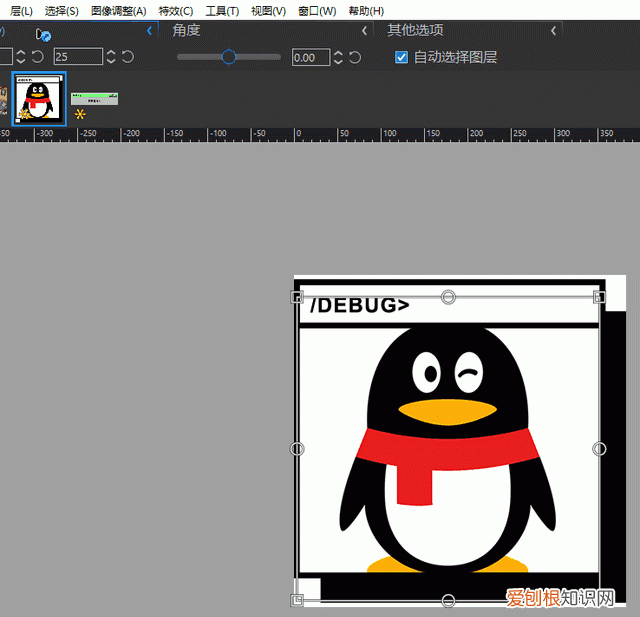Click the top-right corner transform handle
The height and width of the screenshot is (617, 640).
(599, 297)
